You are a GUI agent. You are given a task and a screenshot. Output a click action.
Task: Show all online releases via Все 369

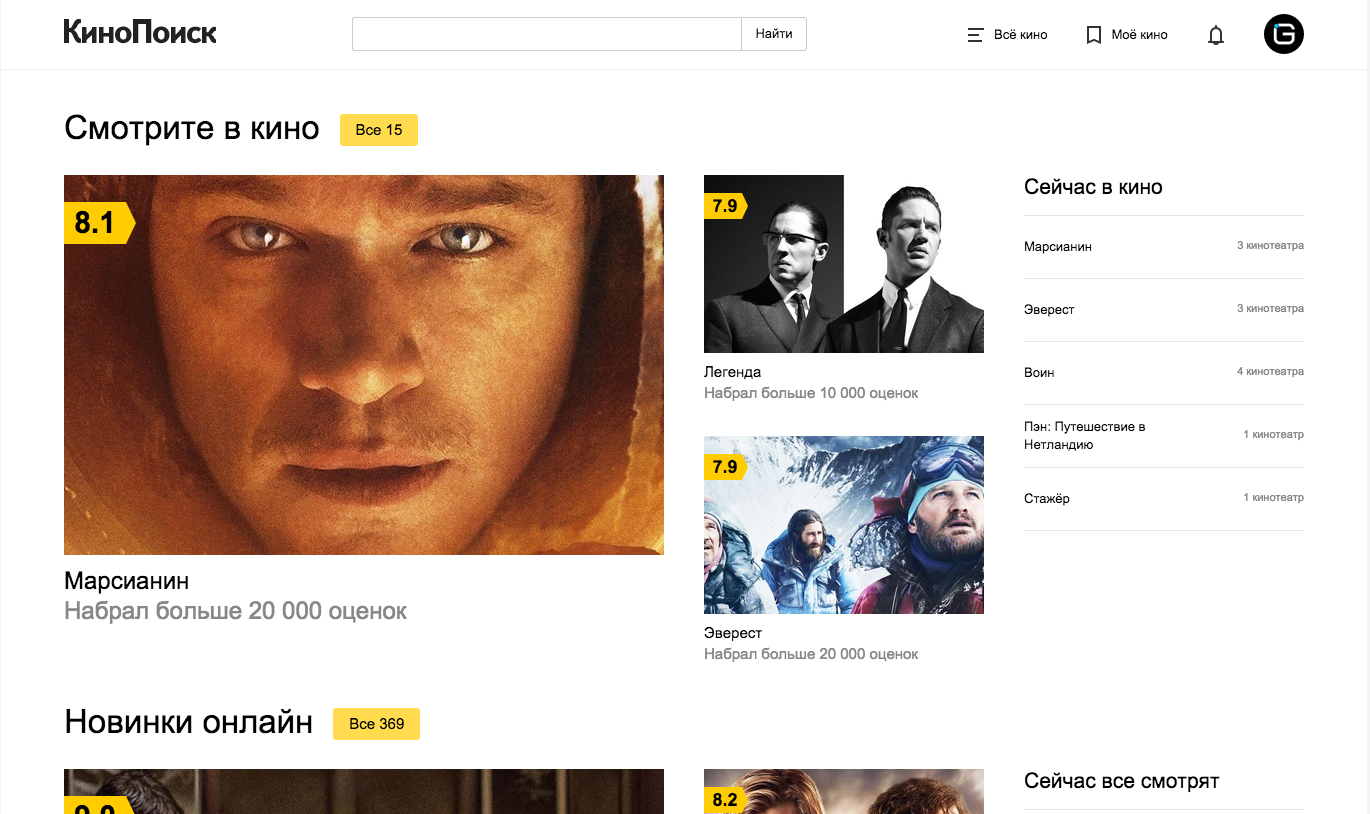pyautogui.click(x=376, y=724)
